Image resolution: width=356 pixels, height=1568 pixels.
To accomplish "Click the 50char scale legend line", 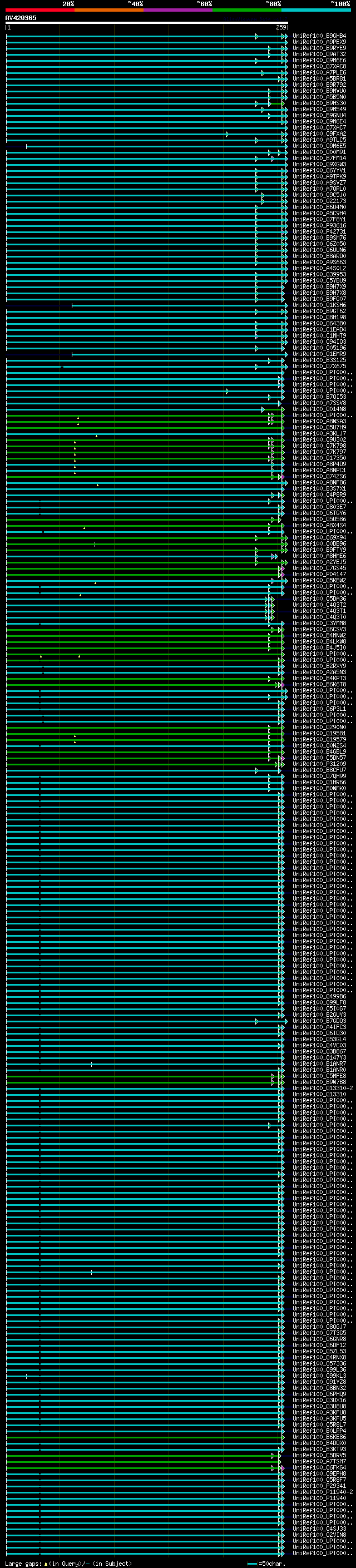I will [252, 1564].
